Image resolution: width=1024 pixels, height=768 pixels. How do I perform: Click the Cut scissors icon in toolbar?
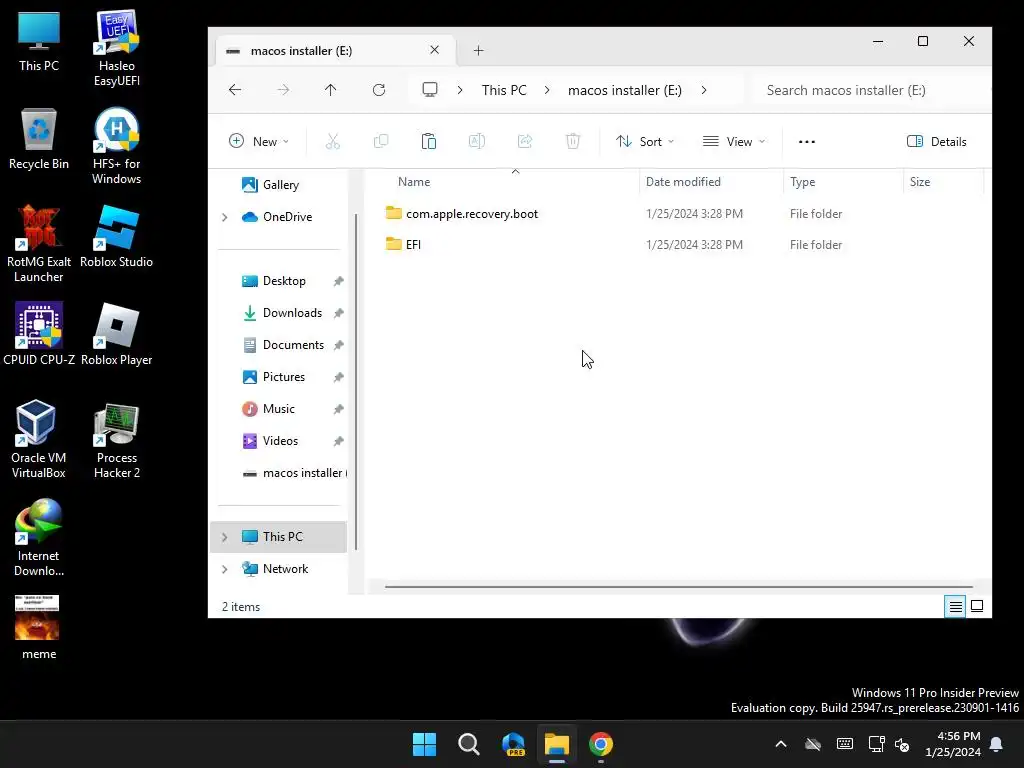click(332, 141)
